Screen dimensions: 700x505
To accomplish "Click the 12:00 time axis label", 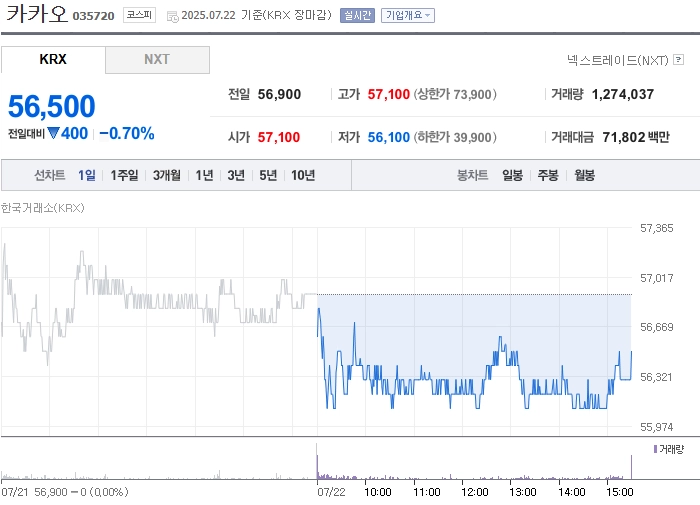I will pos(475,492).
